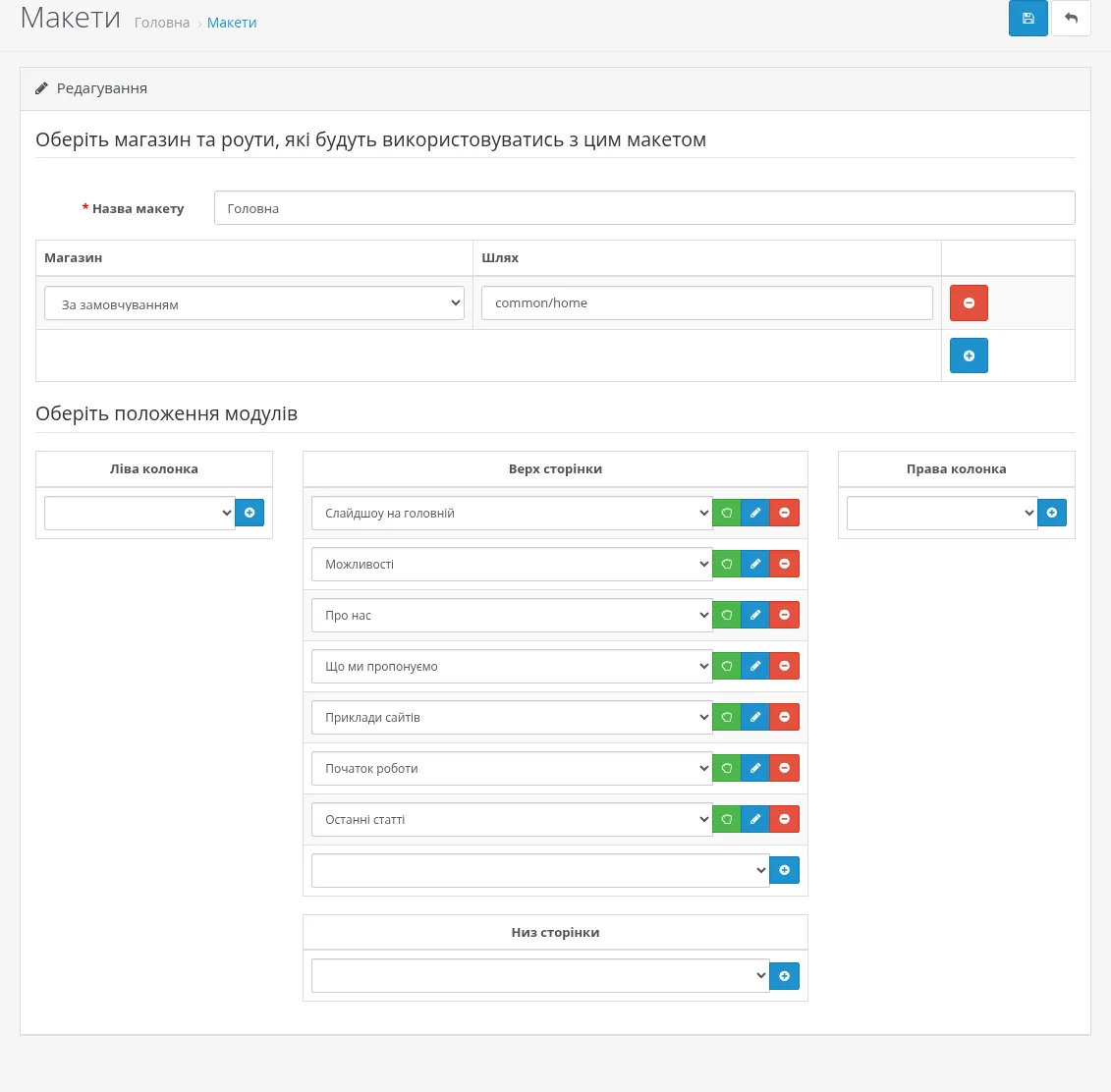Remove the Слайдшоу на головній module
Screen dimensions: 1111x1092
point(784,513)
